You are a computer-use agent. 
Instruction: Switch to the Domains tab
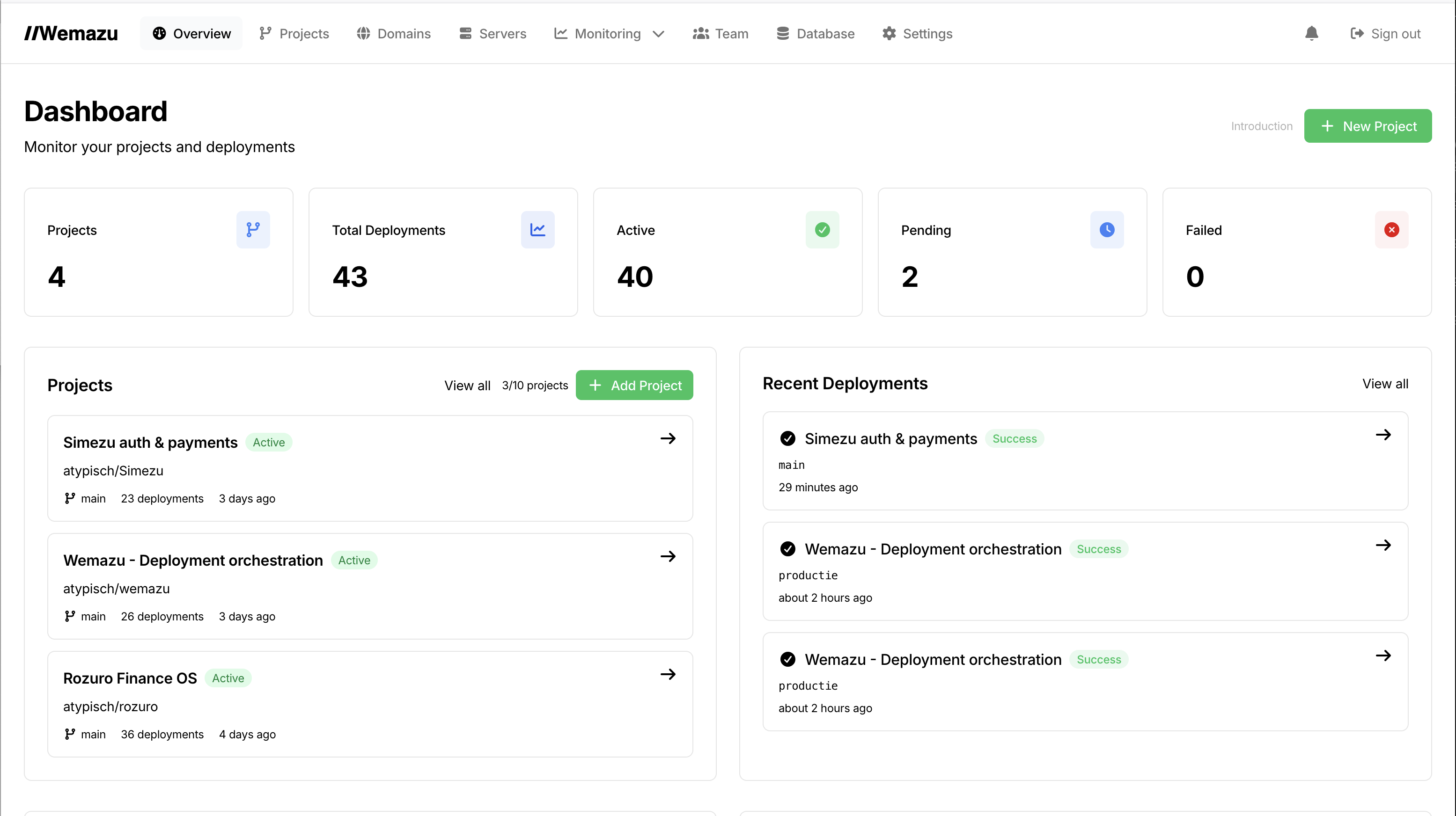[x=393, y=33]
